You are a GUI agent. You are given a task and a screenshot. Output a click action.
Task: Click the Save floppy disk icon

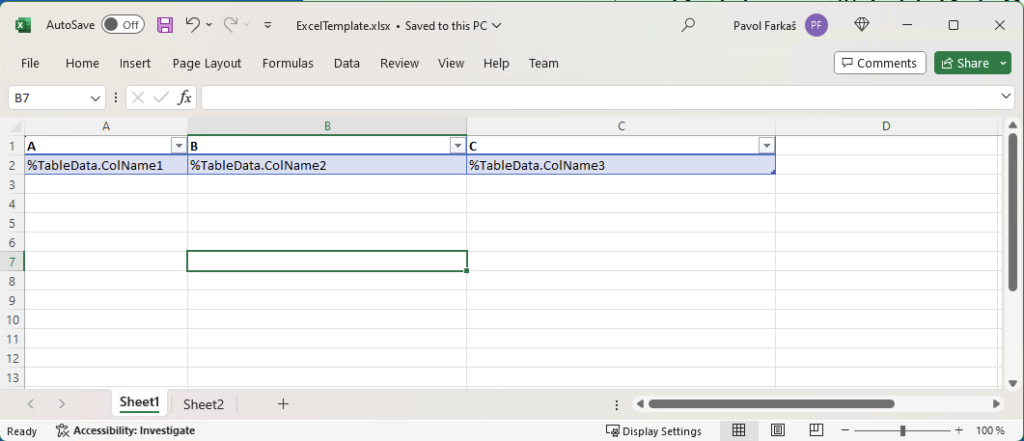click(165, 24)
